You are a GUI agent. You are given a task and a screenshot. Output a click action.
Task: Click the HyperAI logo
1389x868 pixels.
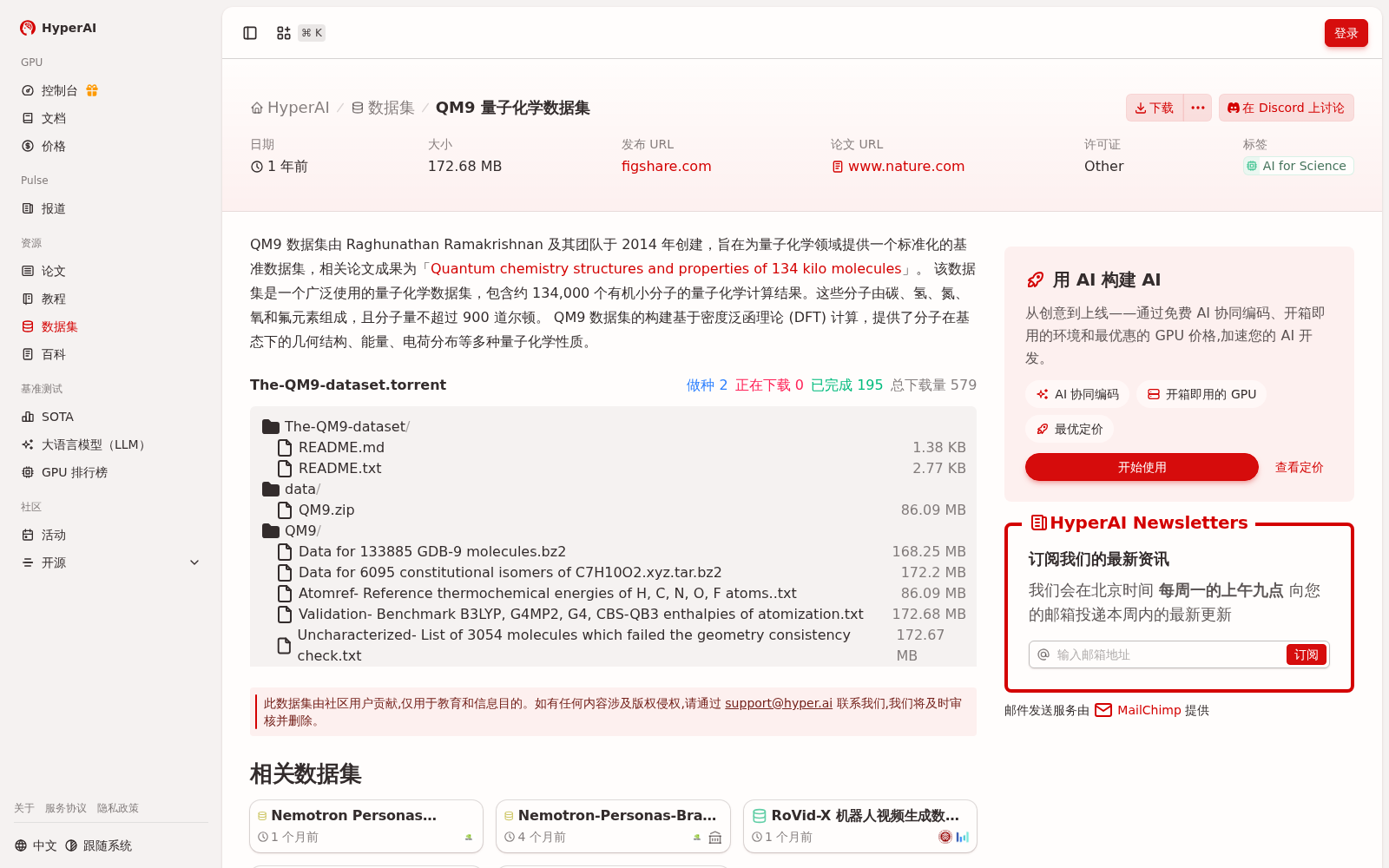tap(58, 28)
